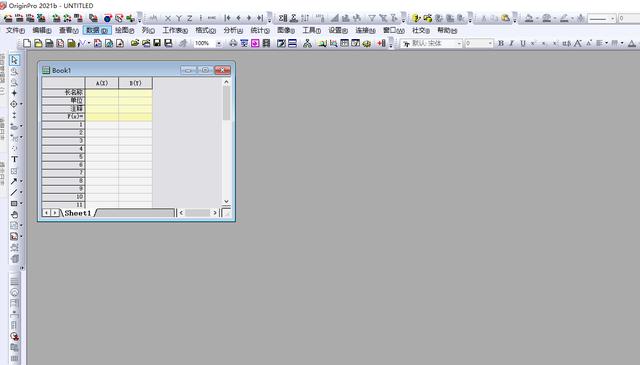
Task: Toggle Italic text formatting
Action: 511,43
